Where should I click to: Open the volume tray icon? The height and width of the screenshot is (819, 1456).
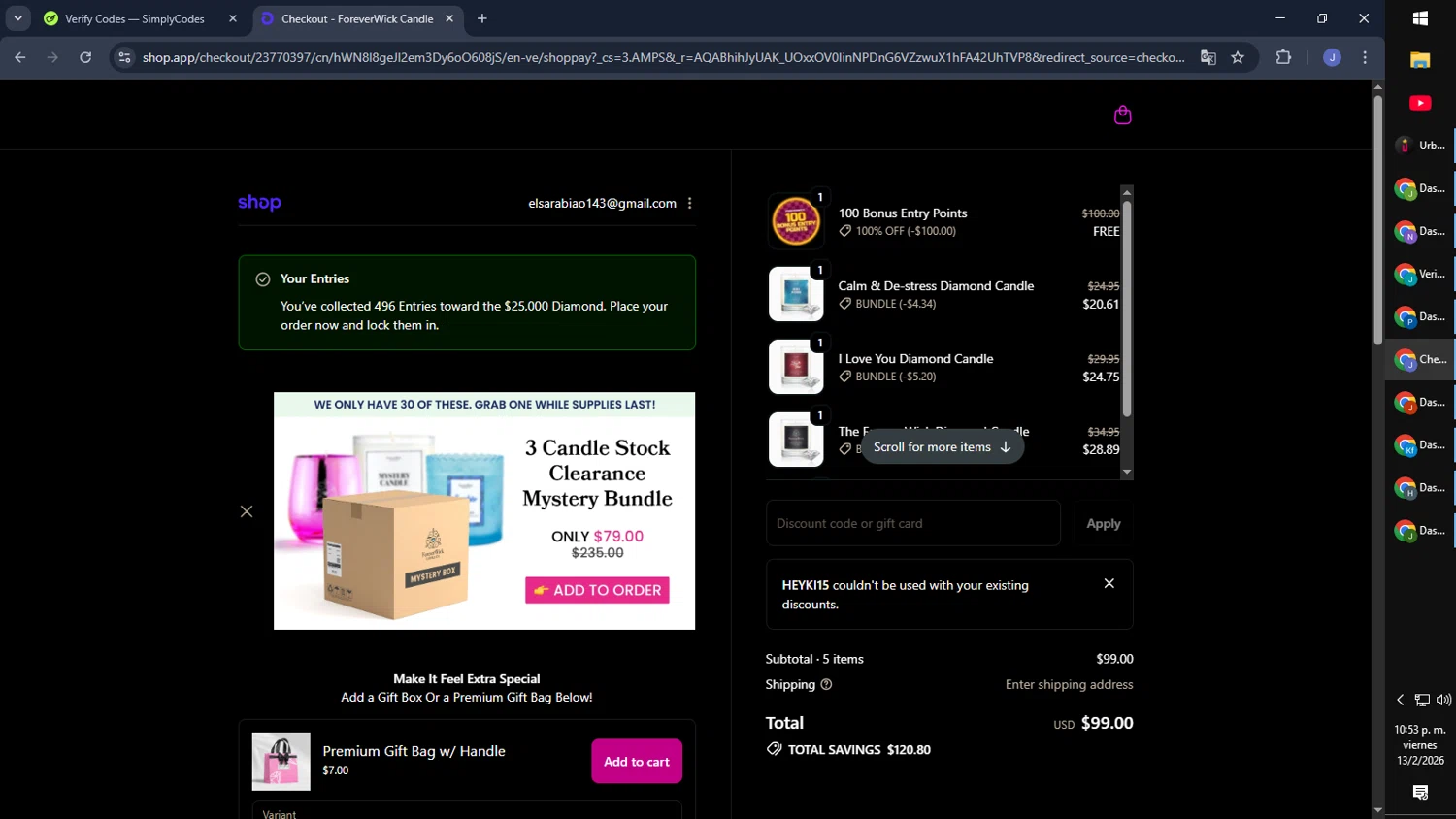coord(1443,700)
